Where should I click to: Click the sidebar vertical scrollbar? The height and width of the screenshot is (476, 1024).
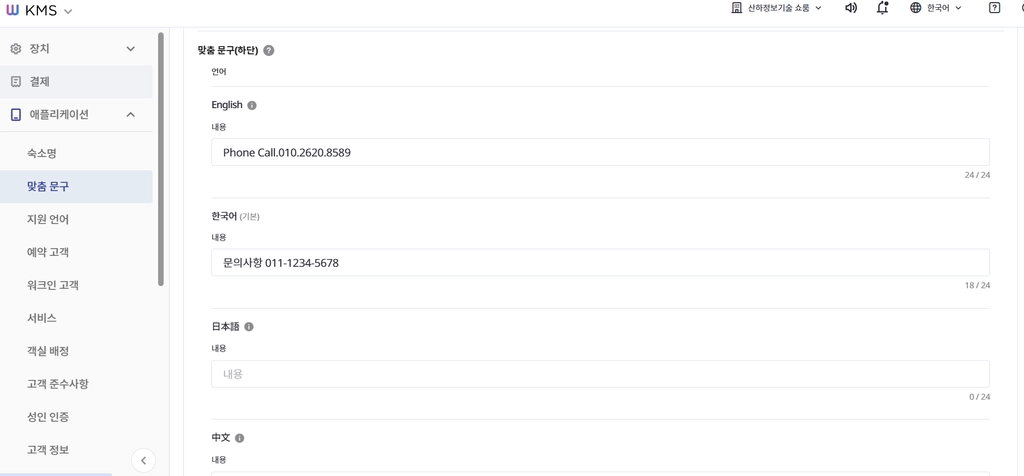(x=161, y=159)
